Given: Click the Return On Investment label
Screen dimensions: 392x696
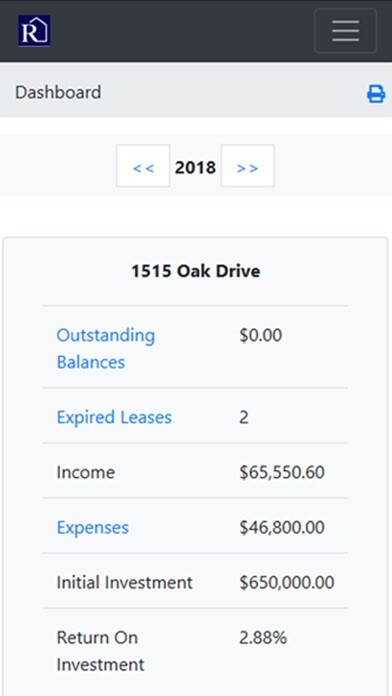Looking at the screenshot, I should click(100, 651).
